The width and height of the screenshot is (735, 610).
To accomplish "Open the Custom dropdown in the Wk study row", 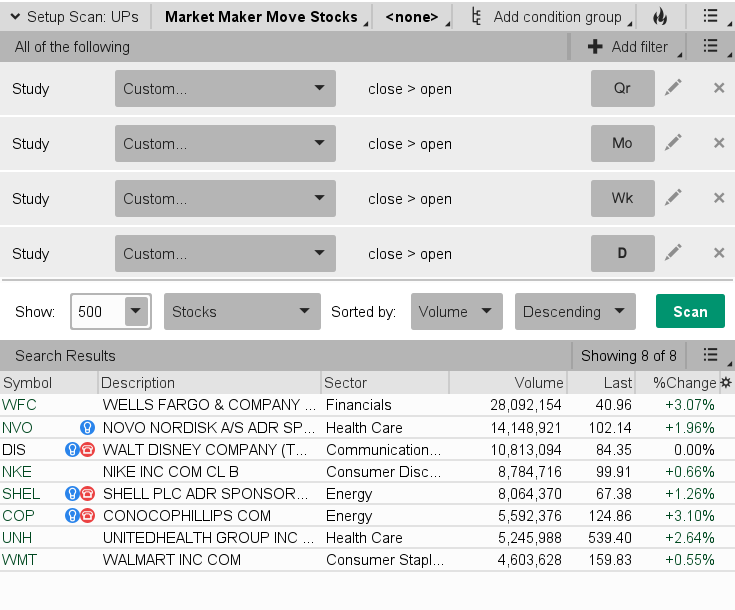I will click(x=225, y=198).
